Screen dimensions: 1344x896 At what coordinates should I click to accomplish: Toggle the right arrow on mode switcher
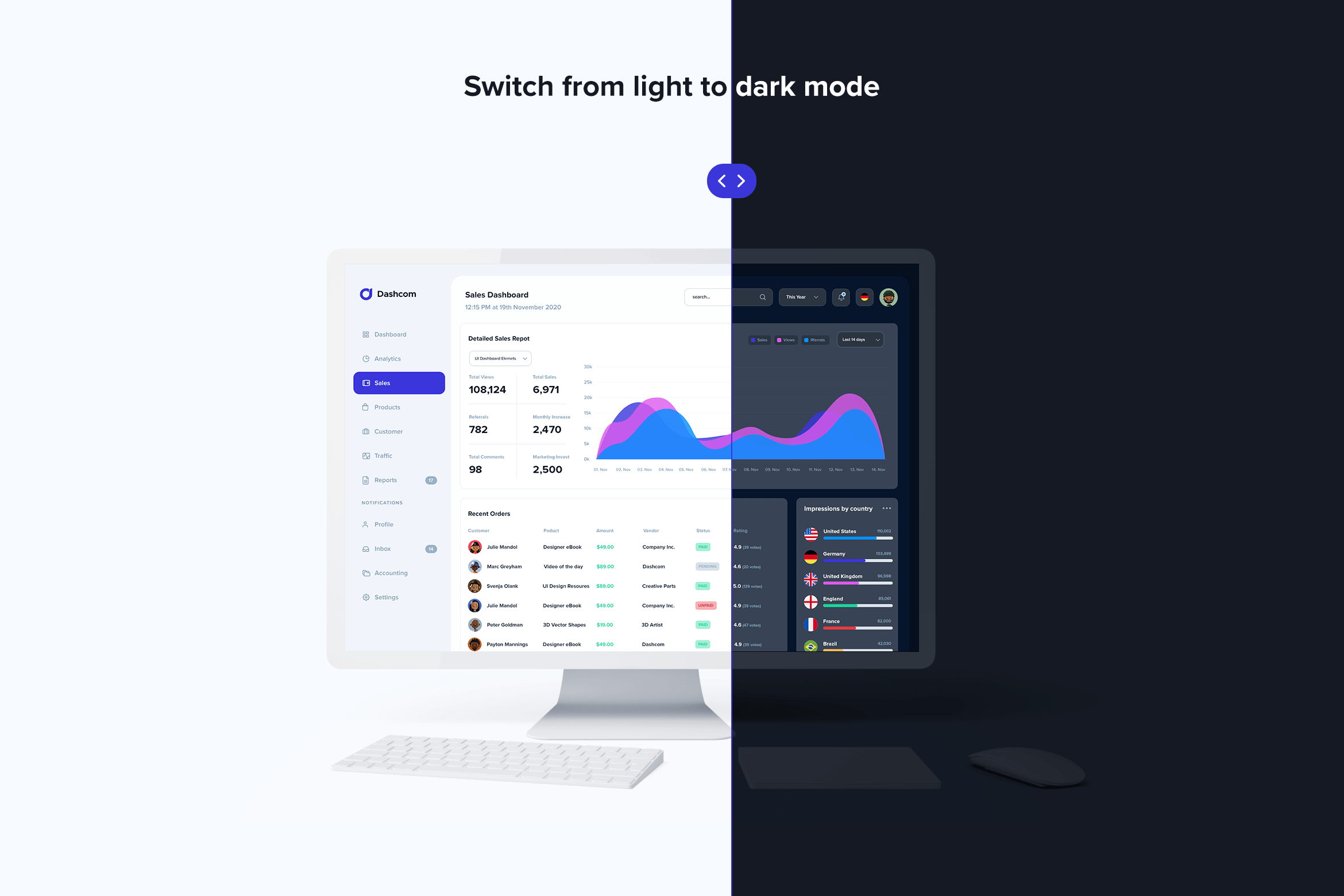click(x=740, y=180)
